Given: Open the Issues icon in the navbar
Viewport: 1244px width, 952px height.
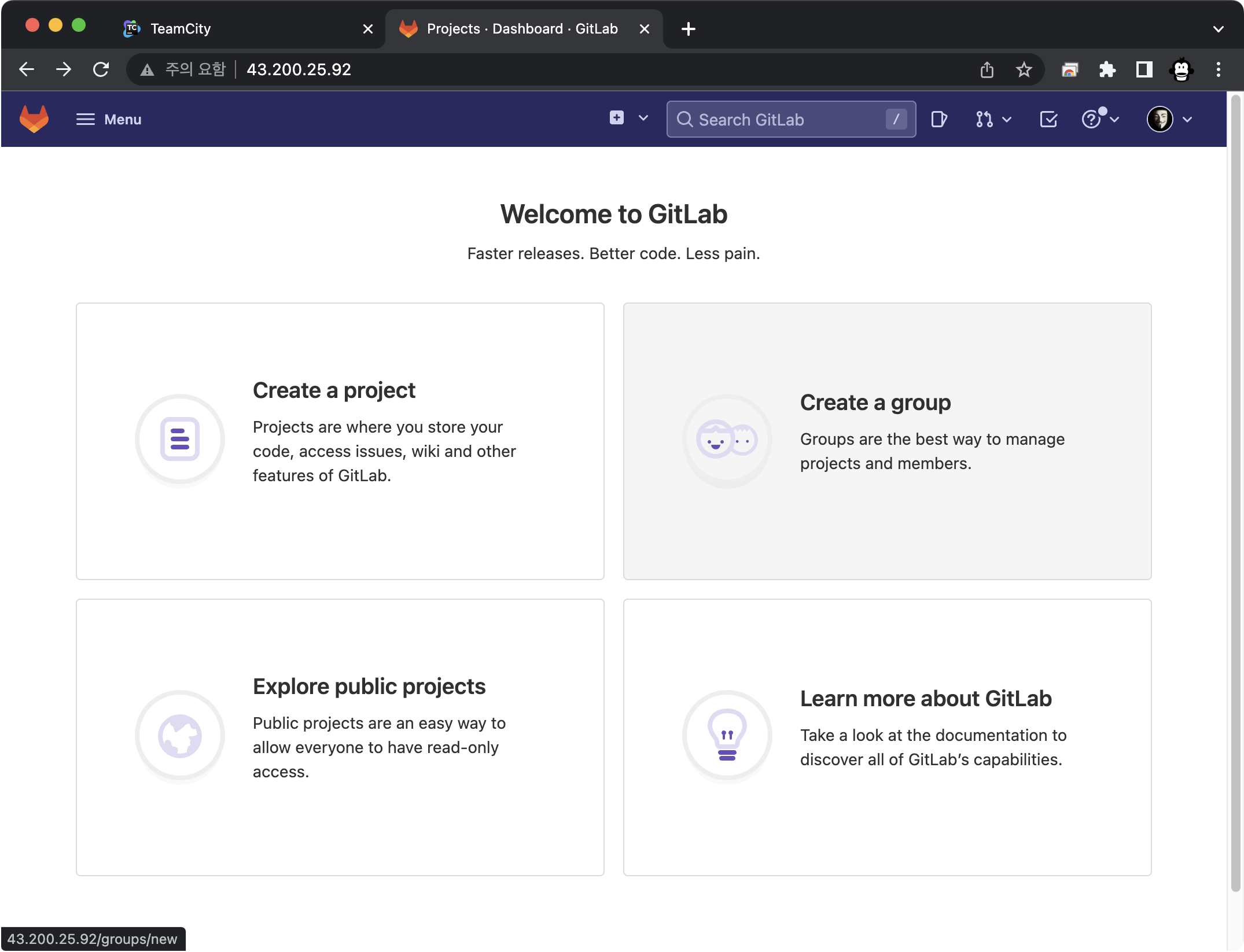Looking at the screenshot, I should [x=938, y=119].
